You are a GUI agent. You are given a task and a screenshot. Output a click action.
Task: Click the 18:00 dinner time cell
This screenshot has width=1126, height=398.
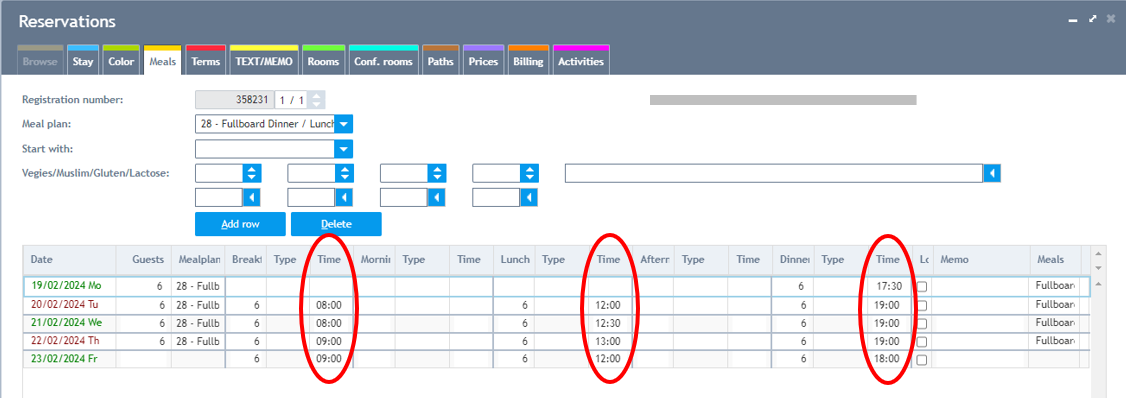pos(889,360)
